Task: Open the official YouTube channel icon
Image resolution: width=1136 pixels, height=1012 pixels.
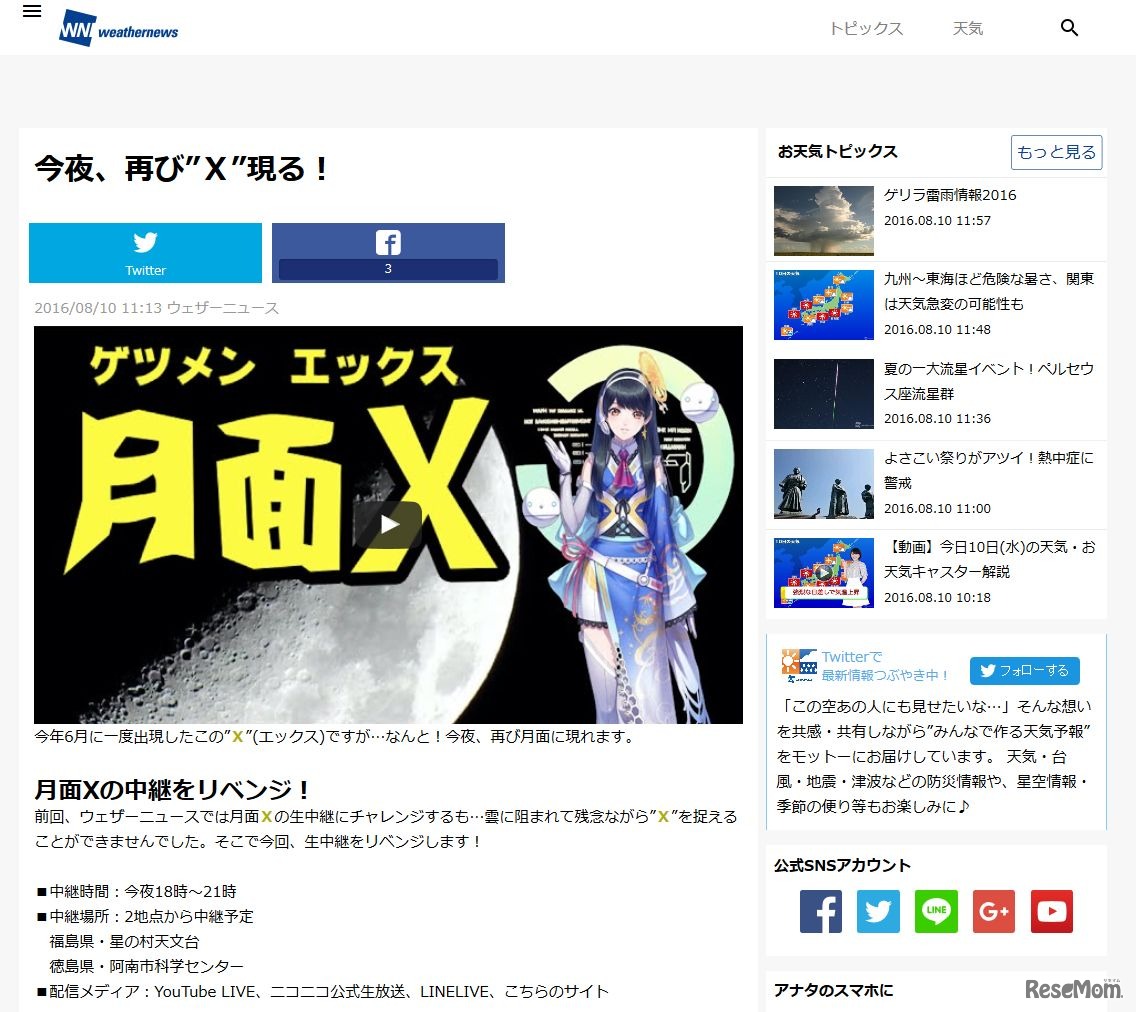Action: (x=1051, y=912)
